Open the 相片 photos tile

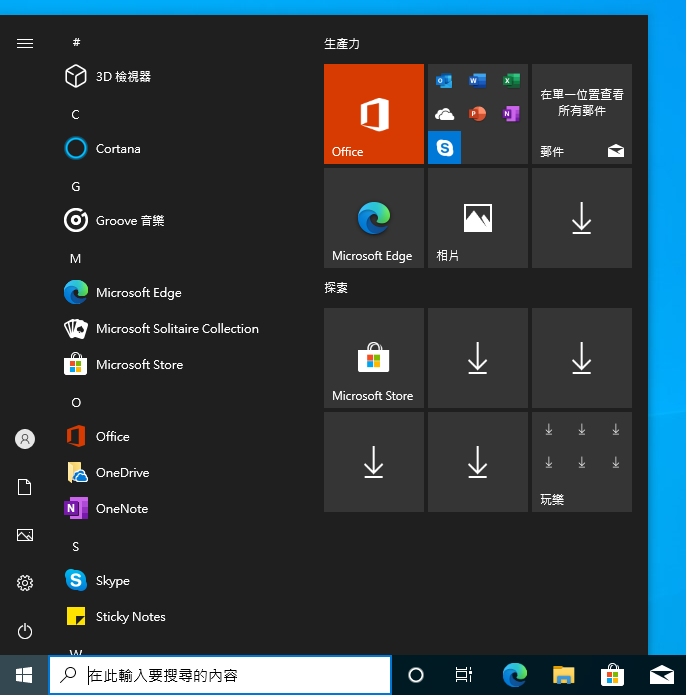tap(478, 218)
